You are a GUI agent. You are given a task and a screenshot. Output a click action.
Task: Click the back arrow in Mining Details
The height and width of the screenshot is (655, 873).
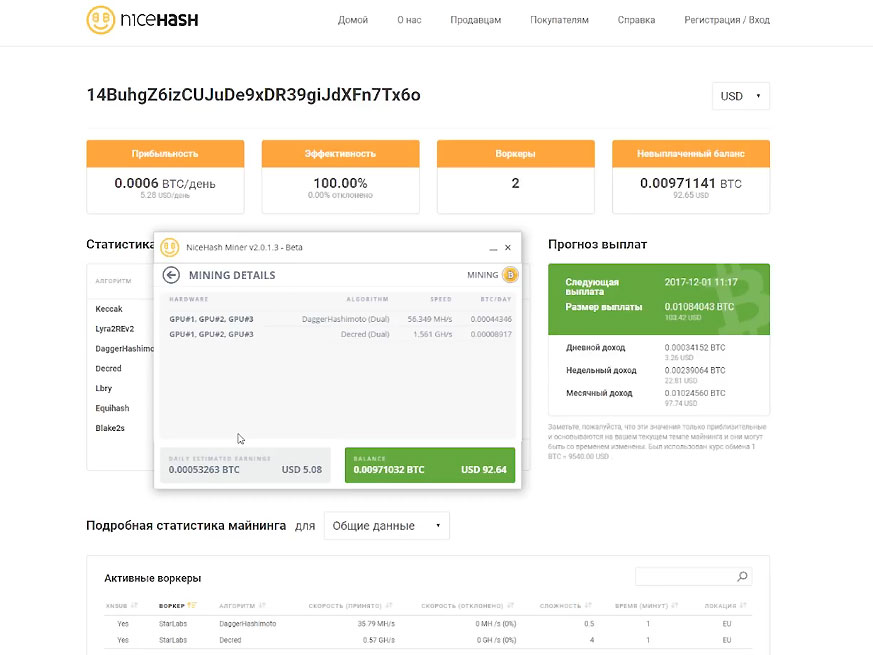coord(171,275)
